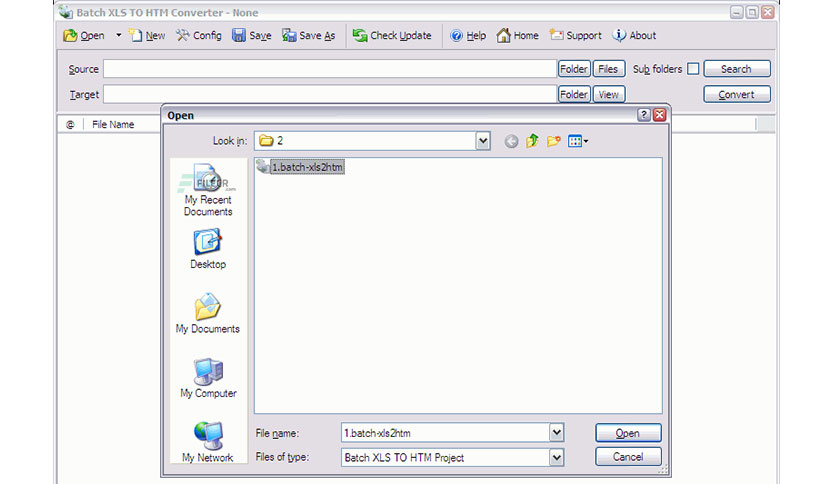The image size is (836, 484).
Task: Open My Computer in places bar
Action: (208, 378)
